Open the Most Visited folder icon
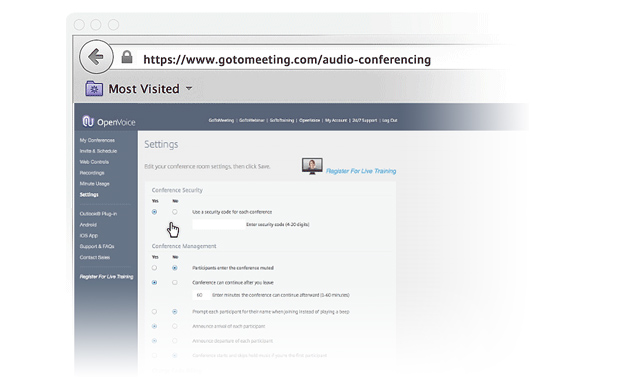 tap(94, 89)
